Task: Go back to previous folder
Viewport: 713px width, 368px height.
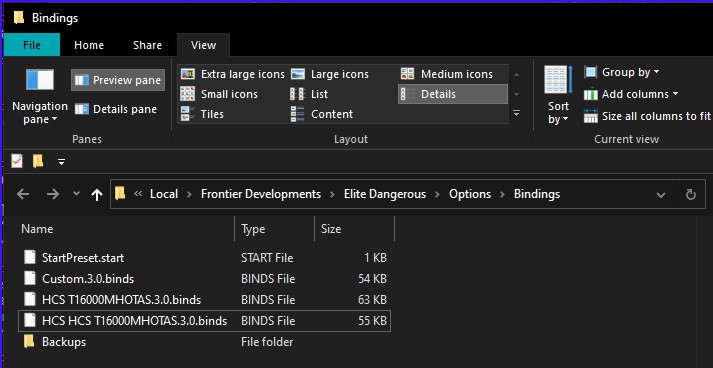Action: [23, 195]
